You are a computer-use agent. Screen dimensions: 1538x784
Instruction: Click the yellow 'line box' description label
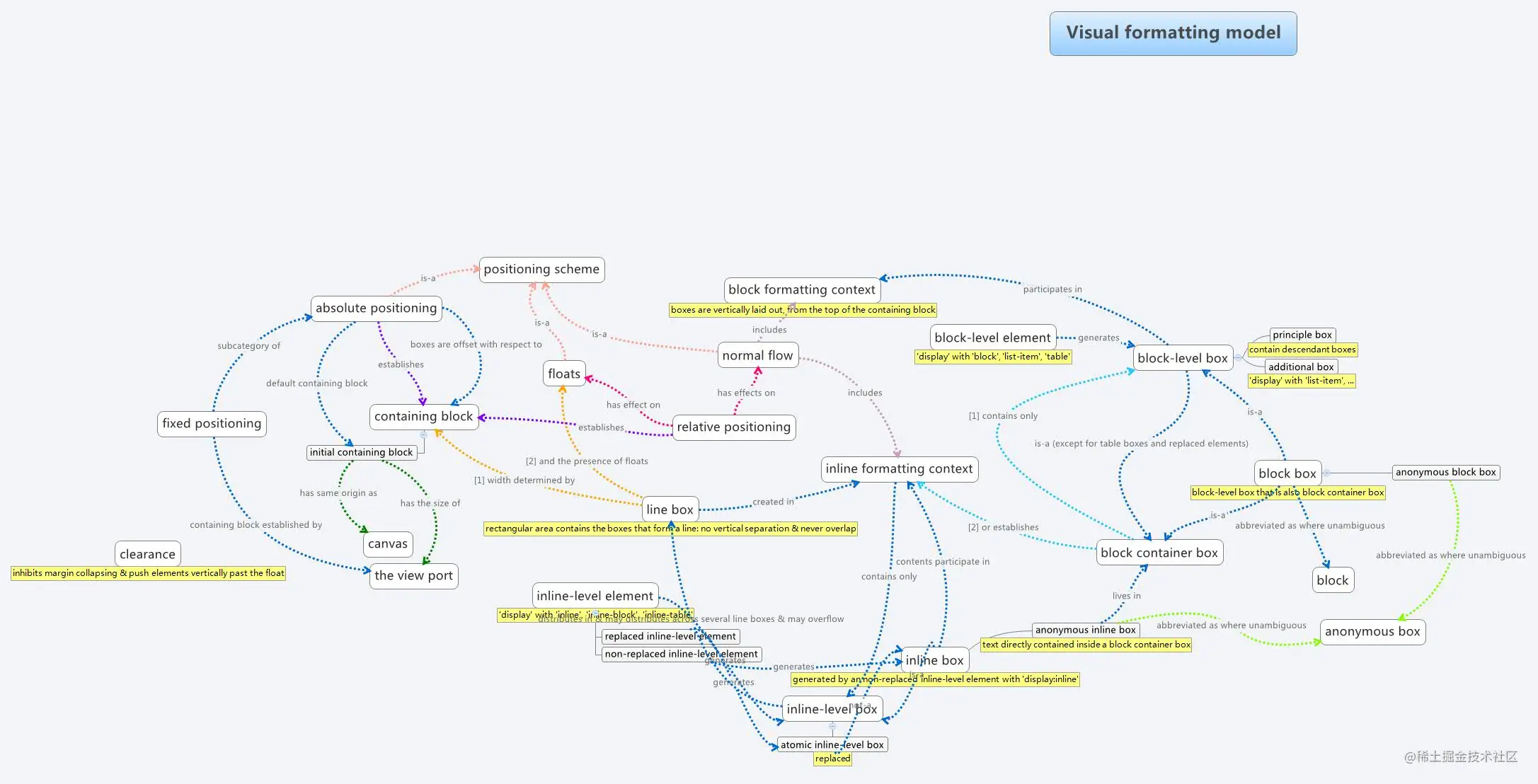tap(668, 527)
